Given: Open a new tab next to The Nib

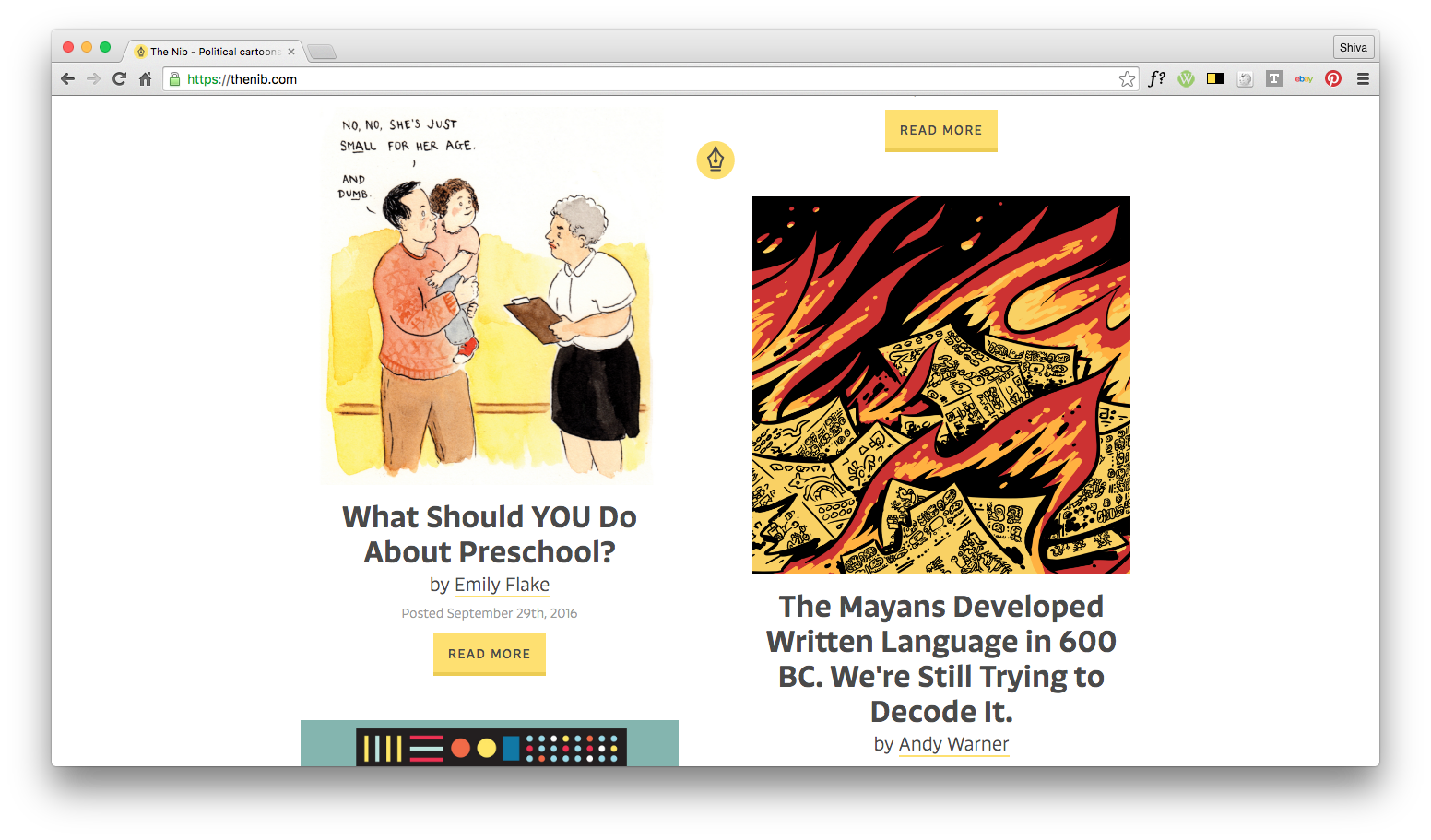Looking at the screenshot, I should click(x=321, y=52).
